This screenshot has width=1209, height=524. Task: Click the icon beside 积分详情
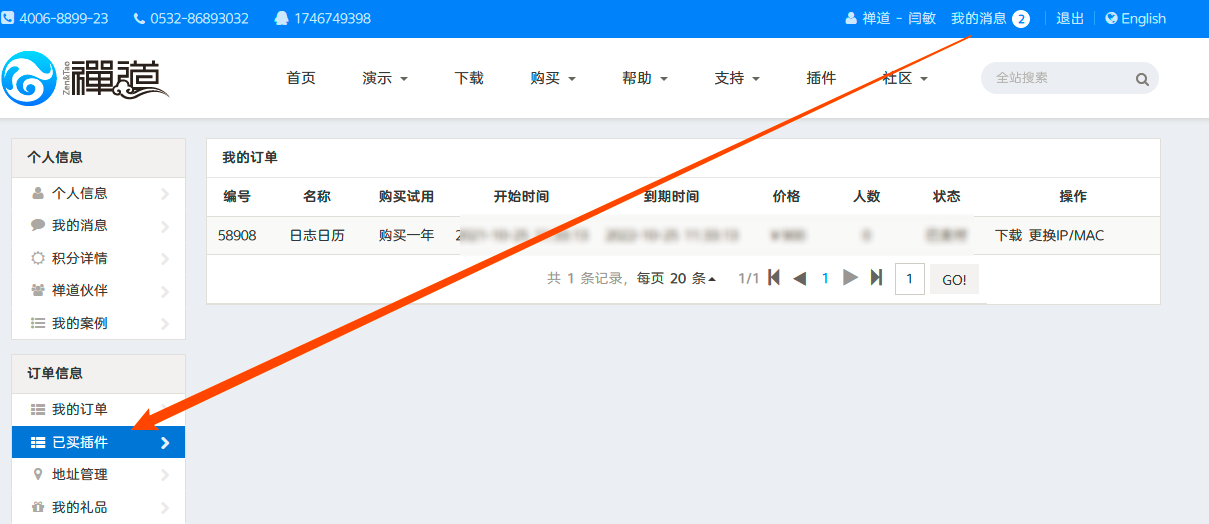[38, 258]
